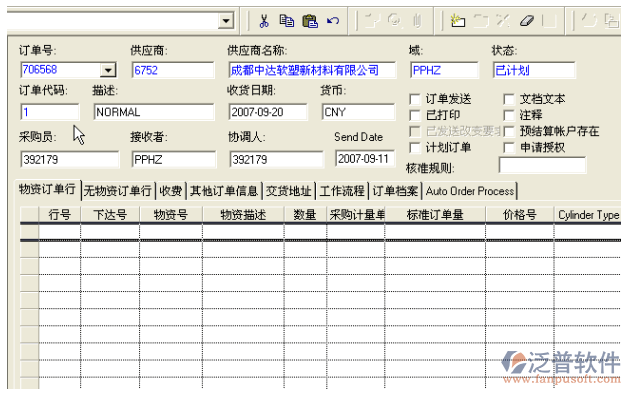The height and width of the screenshot is (395, 631).
Task: Switch to the 无物资订单行 tab
Action: click(118, 191)
